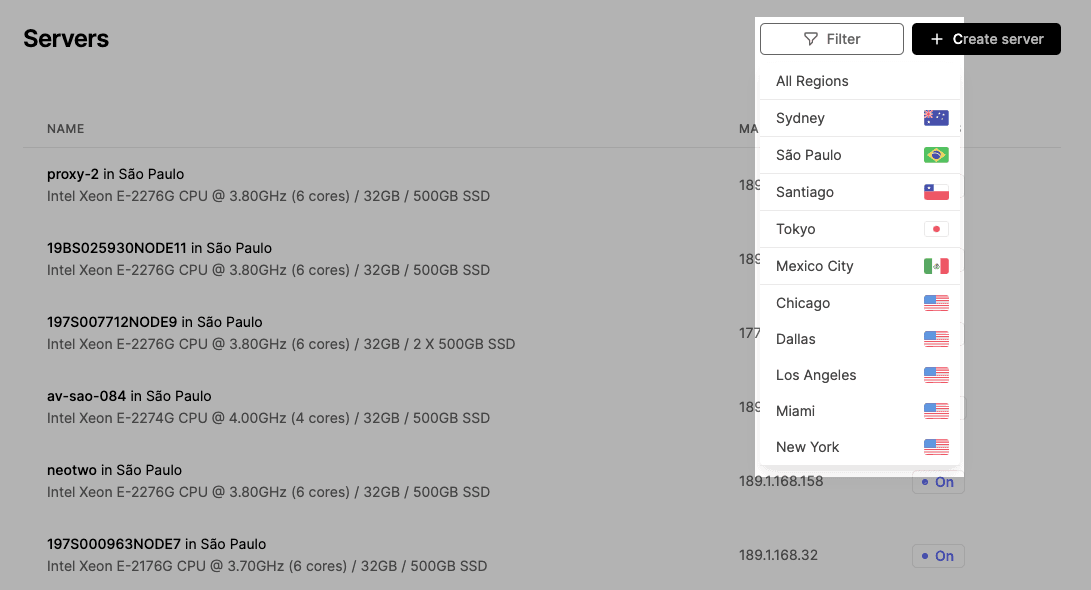The height and width of the screenshot is (590, 1091).
Task: Click the Brazilian flag next to São Paulo
Action: 936,155
